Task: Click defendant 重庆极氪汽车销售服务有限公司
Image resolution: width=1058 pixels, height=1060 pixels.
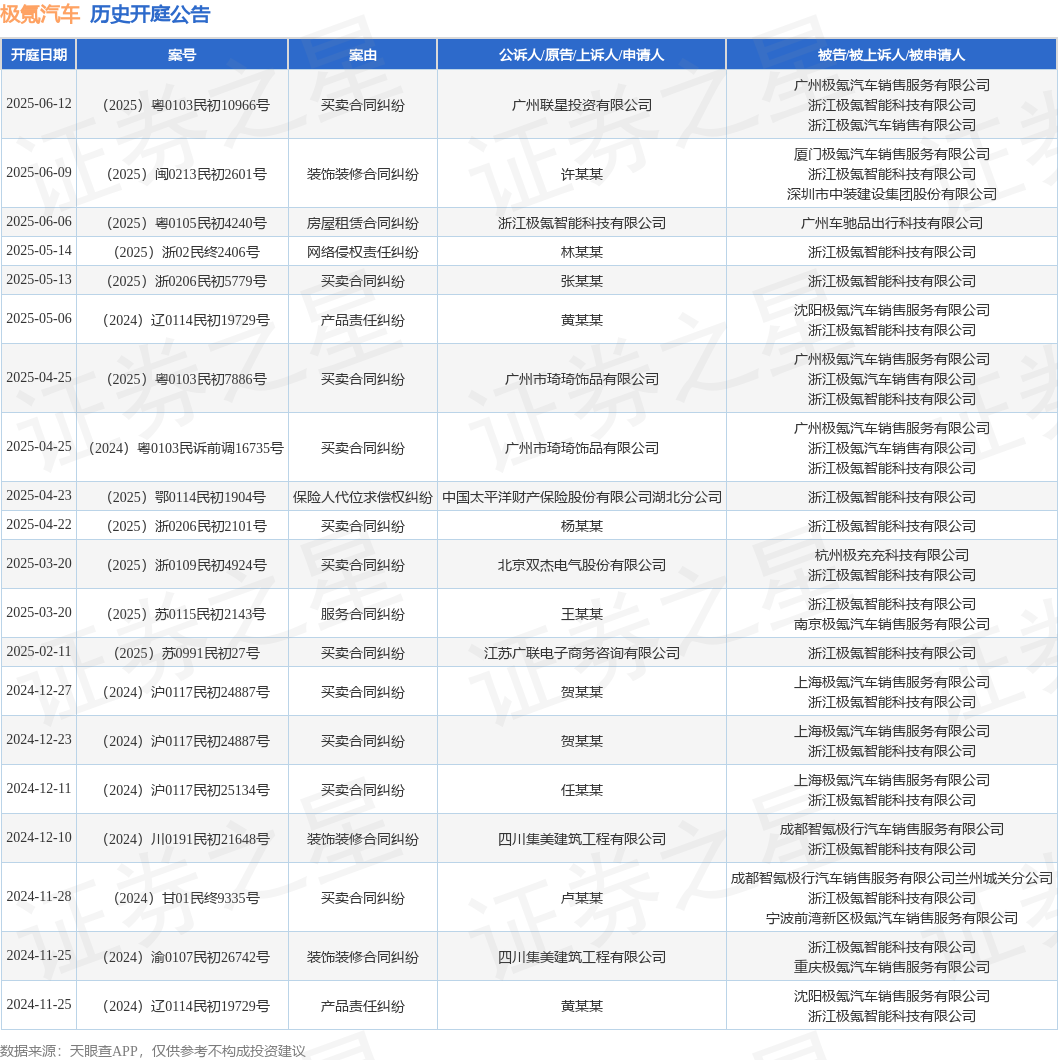Action: [891, 967]
